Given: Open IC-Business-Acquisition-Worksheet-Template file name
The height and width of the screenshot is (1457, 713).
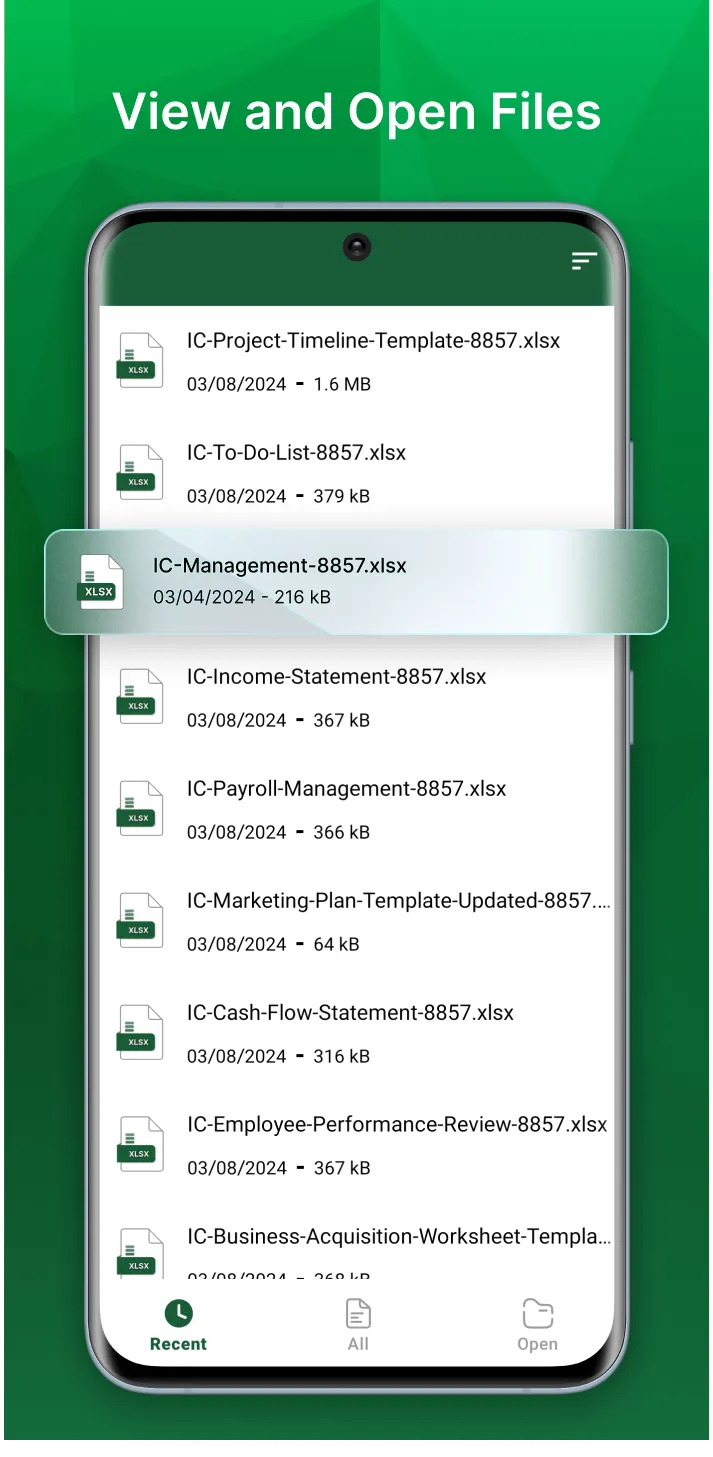Looking at the screenshot, I should [398, 1237].
